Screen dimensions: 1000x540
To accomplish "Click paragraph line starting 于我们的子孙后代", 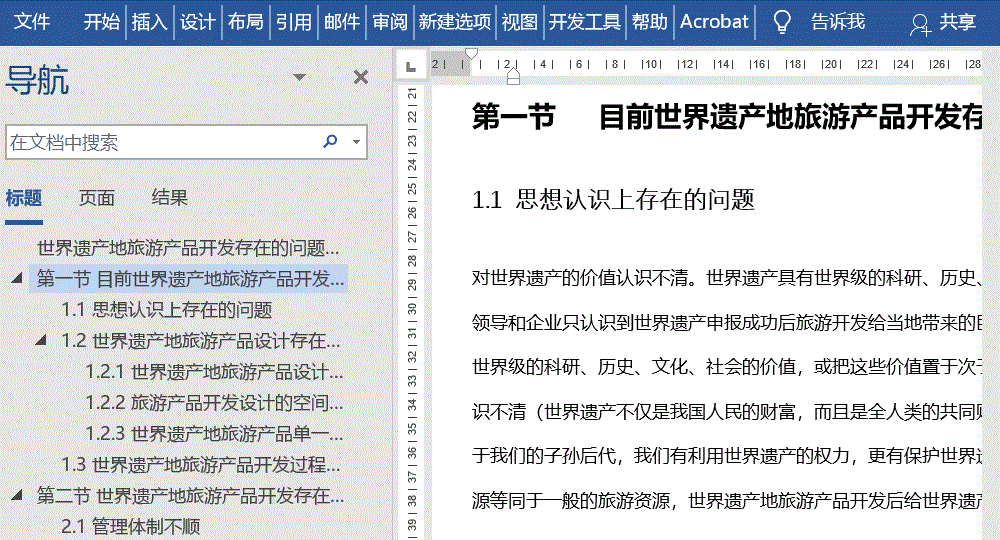I will pos(726,456).
